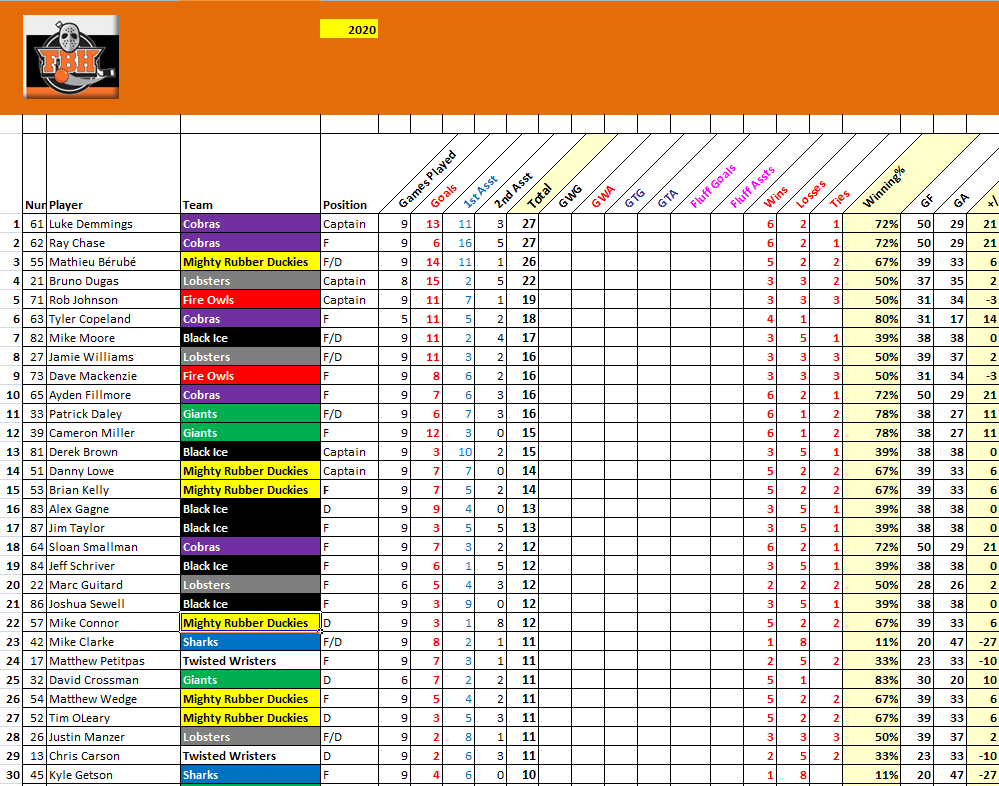
Task: Select Mike Clarke's blue Sharks team cell
Action: point(250,642)
